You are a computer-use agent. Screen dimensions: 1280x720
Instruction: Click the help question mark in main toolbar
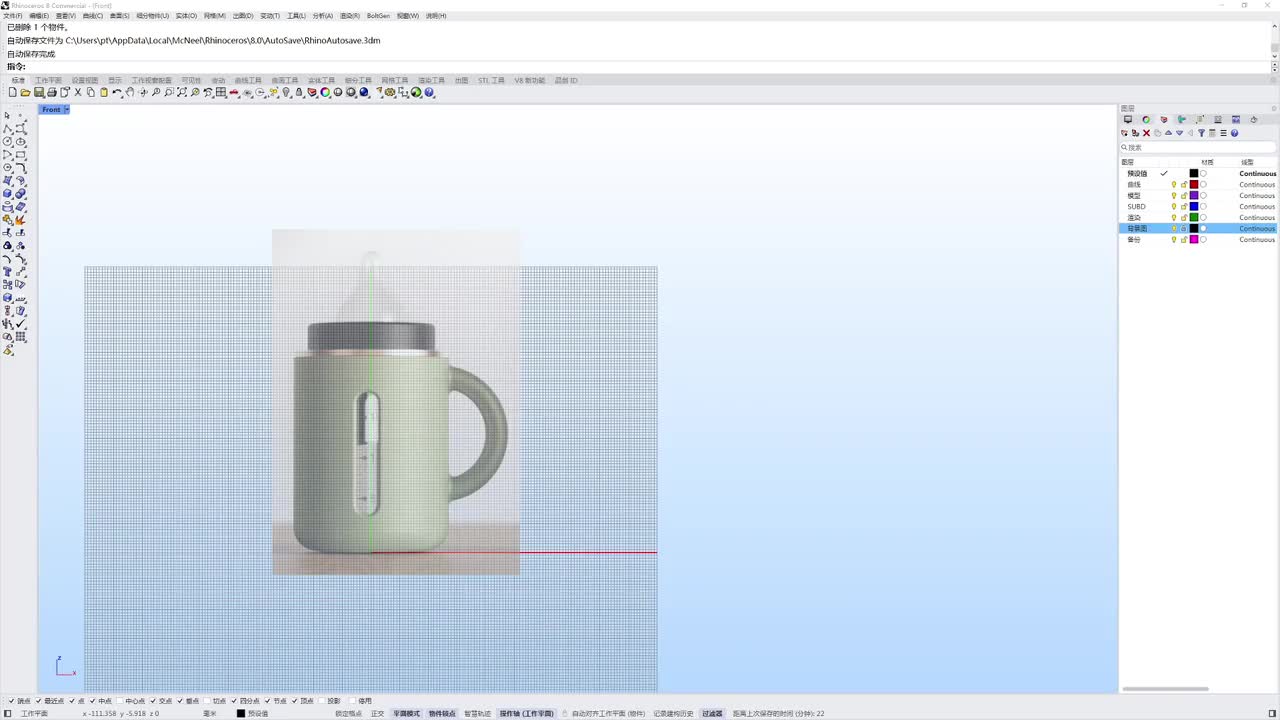tap(429, 92)
